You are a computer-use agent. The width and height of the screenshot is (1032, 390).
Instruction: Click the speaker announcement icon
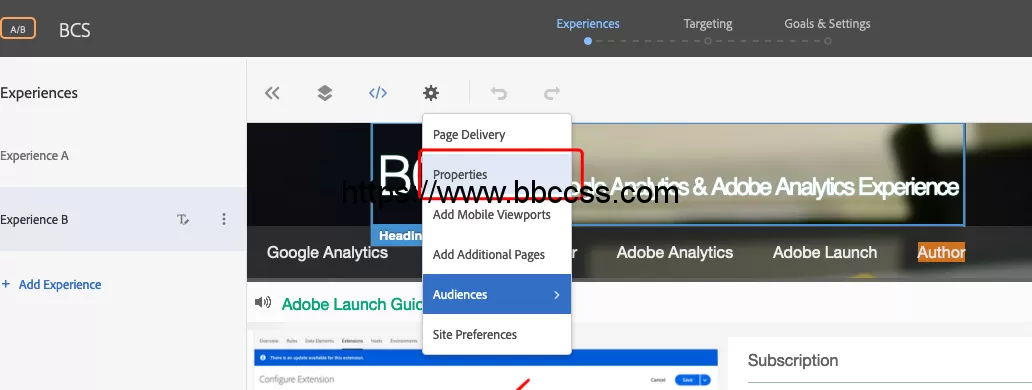[x=263, y=302]
